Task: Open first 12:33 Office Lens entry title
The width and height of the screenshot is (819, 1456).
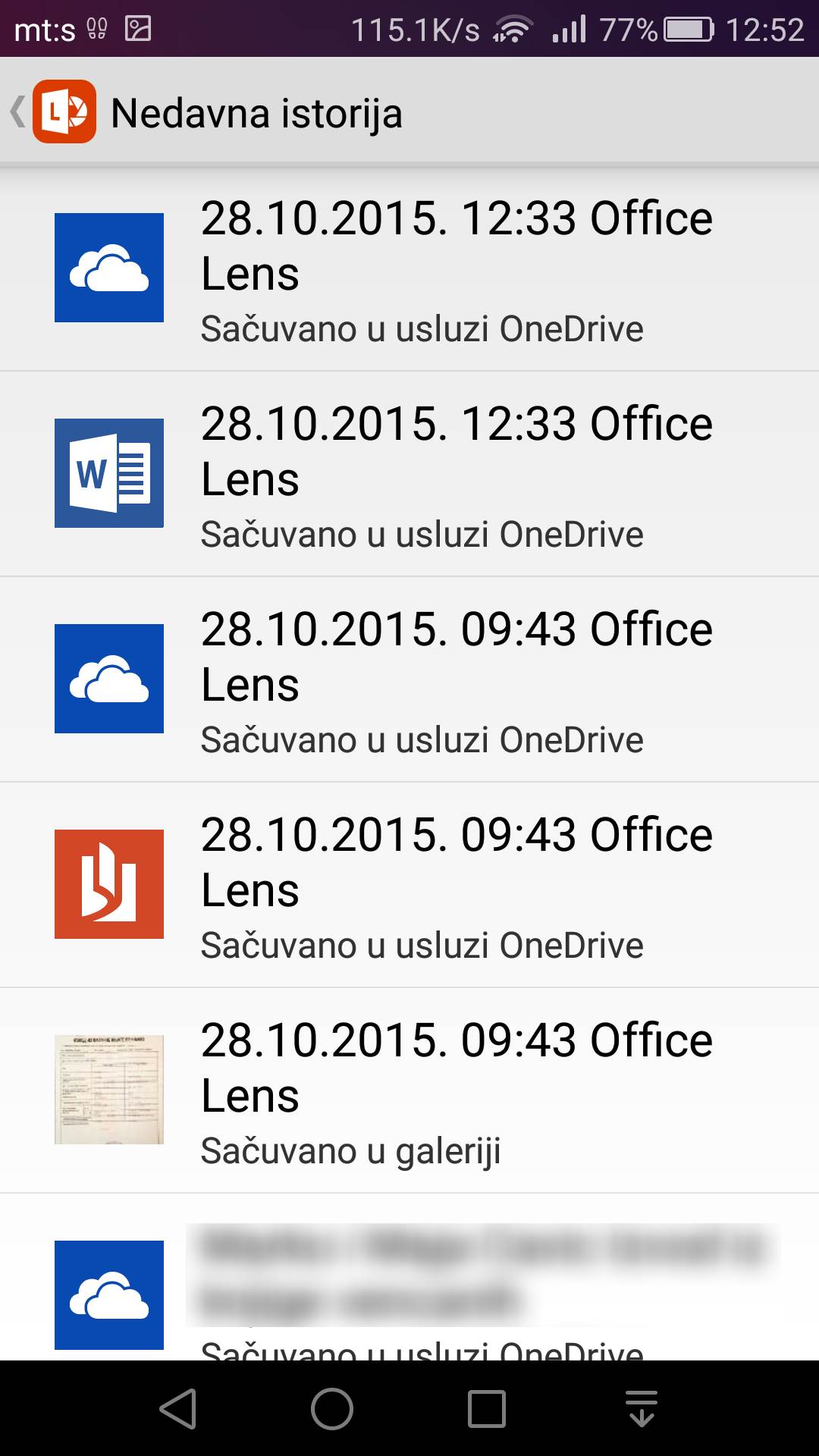Action: pos(457,246)
